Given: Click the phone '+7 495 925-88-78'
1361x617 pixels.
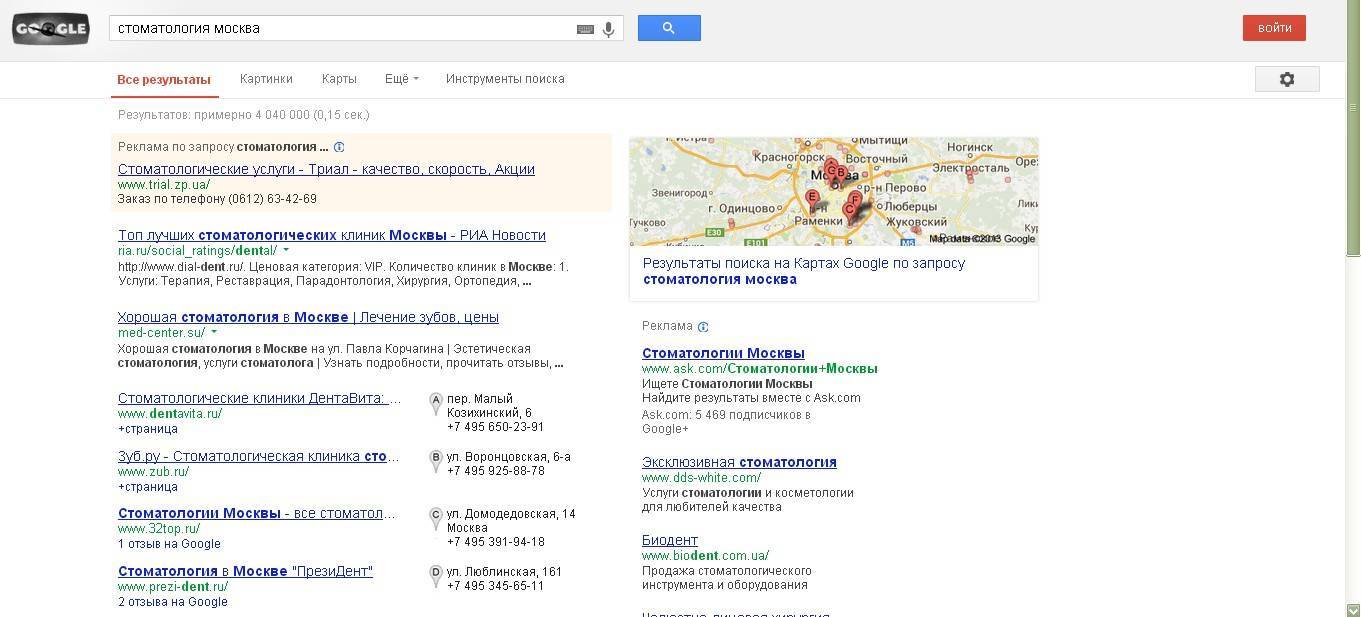Looking at the screenshot, I should (495, 471).
